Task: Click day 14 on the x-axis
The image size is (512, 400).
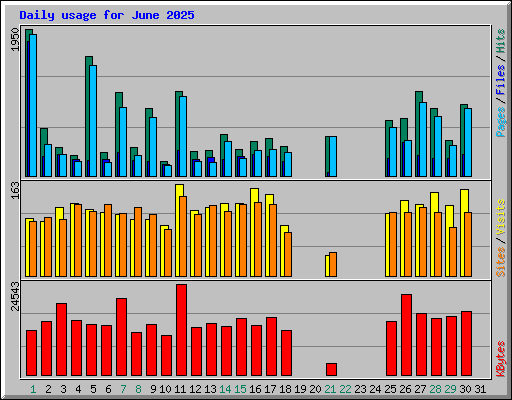Action: [x=225, y=389]
